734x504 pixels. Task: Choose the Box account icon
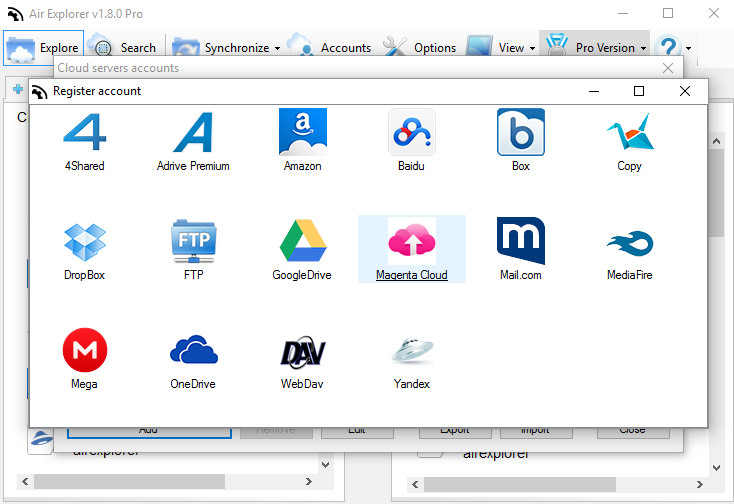521,132
